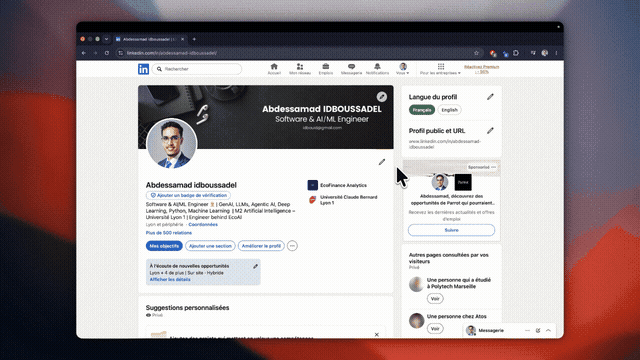Click Ajouter un badge de vérification
Image resolution: width=640 pixels, height=360 pixels.
click(x=188, y=196)
